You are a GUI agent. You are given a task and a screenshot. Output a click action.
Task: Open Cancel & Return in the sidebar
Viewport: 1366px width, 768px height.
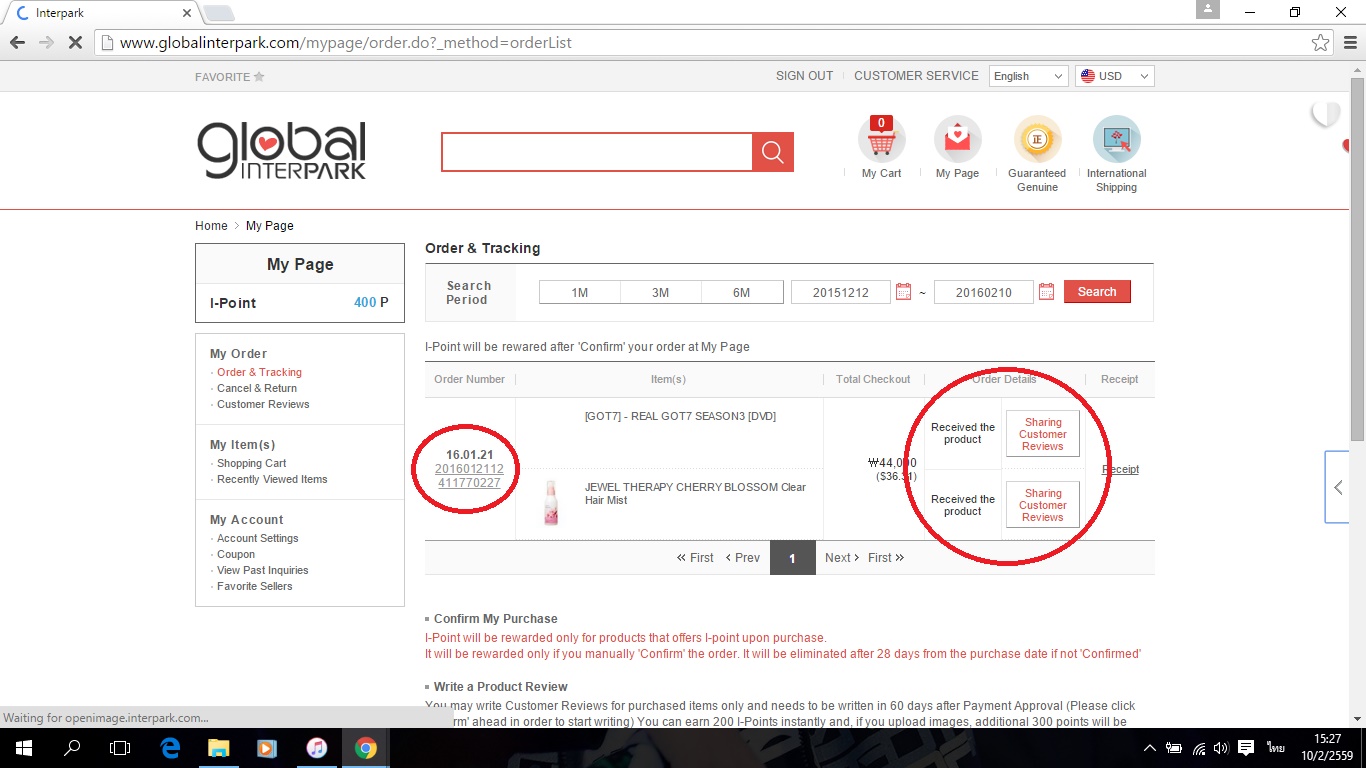tap(257, 388)
